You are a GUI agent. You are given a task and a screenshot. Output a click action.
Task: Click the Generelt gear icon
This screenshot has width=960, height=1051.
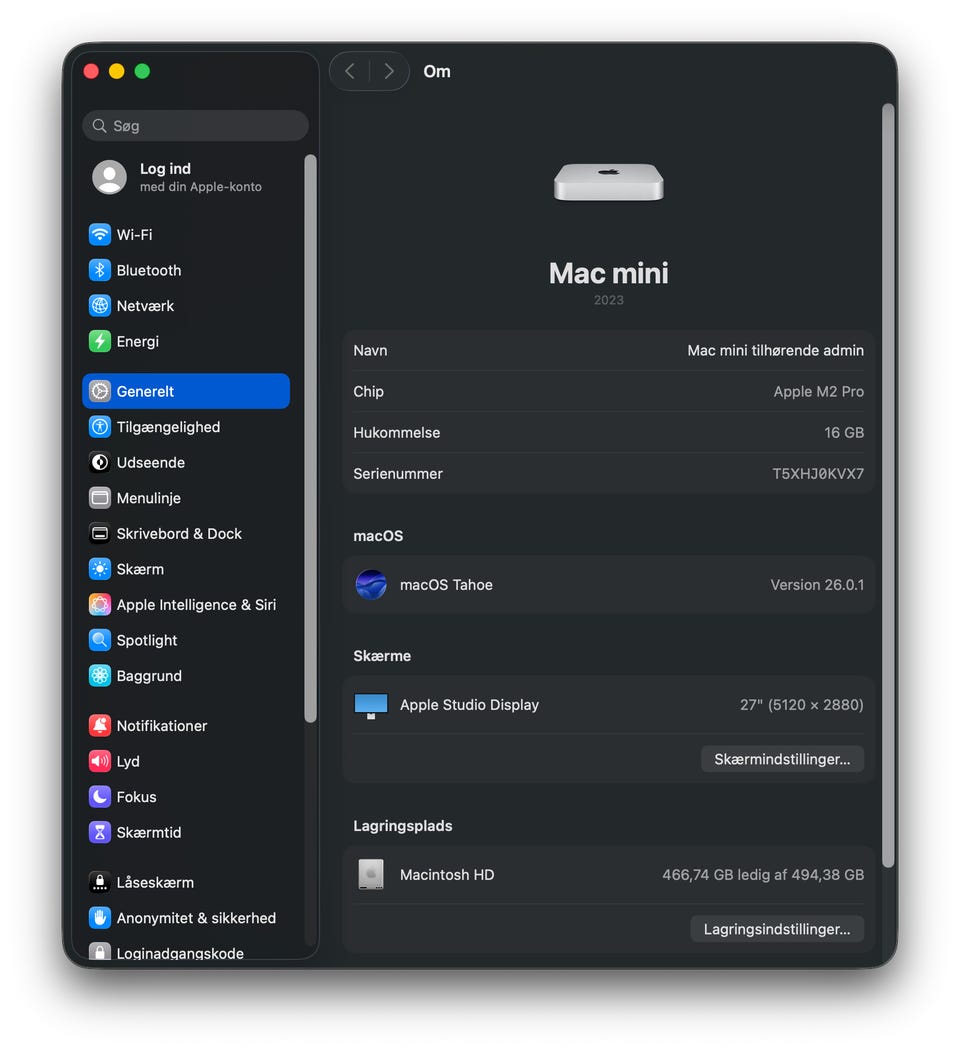click(x=100, y=391)
